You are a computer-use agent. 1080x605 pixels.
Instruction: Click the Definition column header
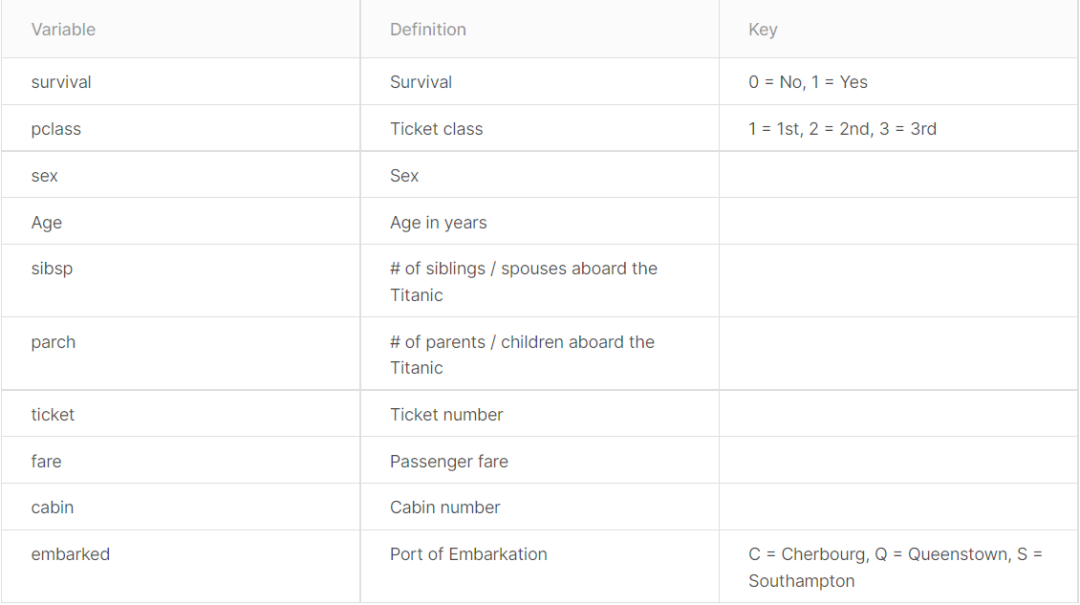[428, 30]
